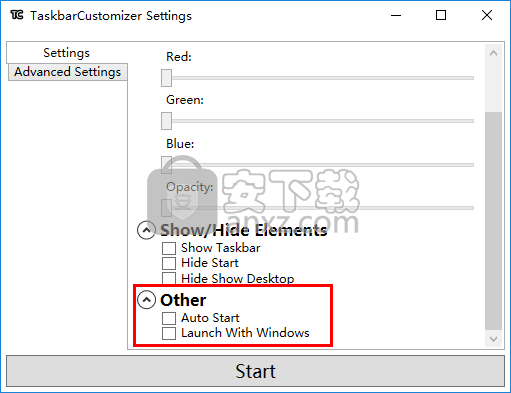Image resolution: width=511 pixels, height=393 pixels.
Task: Switch to the Settings tab
Action: [x=67, y=53]
